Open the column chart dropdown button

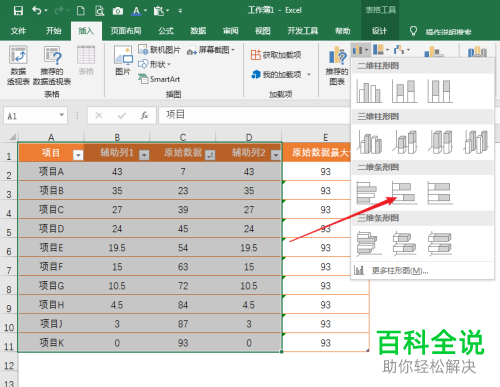click(360, 50)
